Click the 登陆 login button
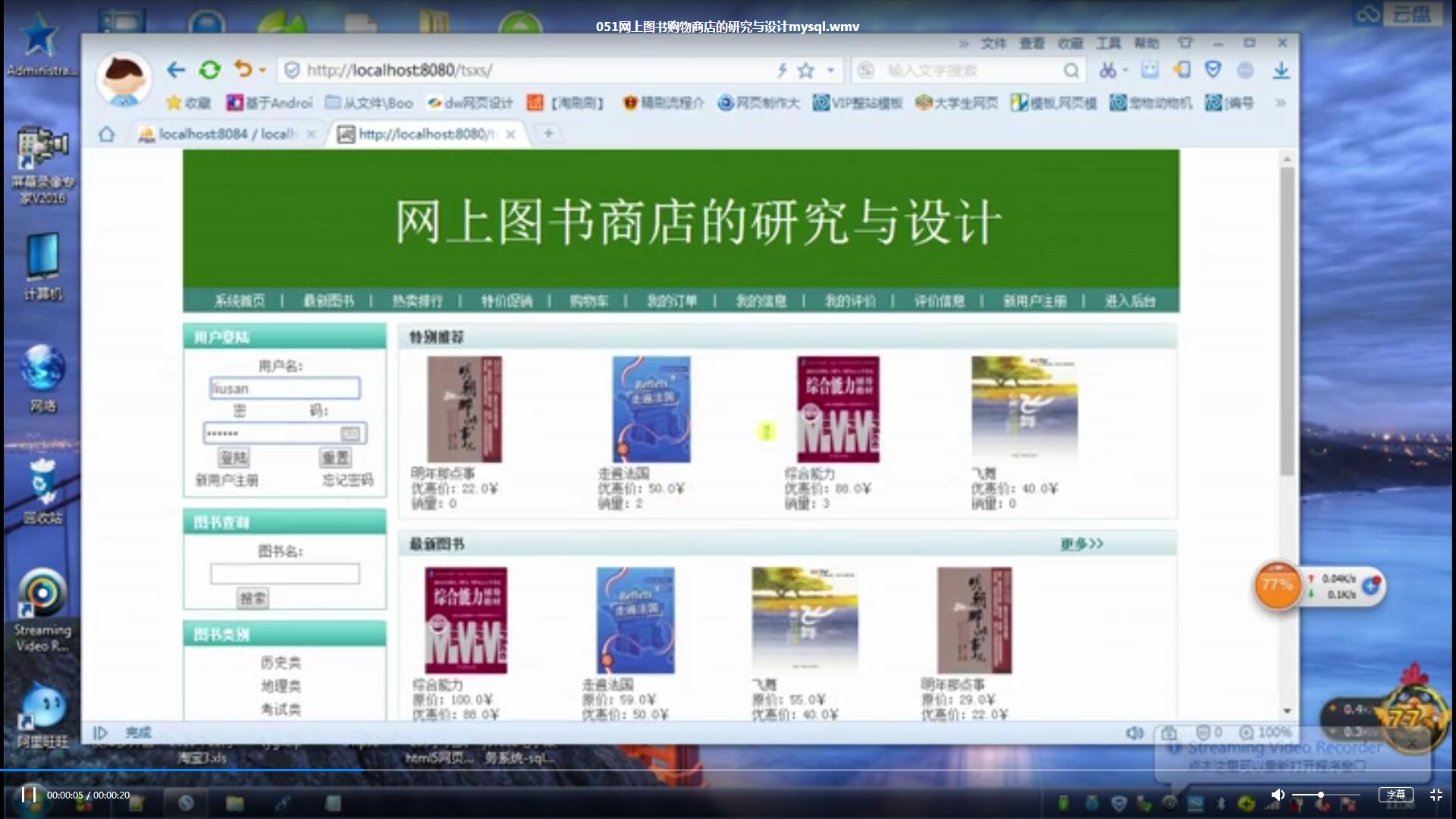The image size is (1456, 819). point(234,457)
